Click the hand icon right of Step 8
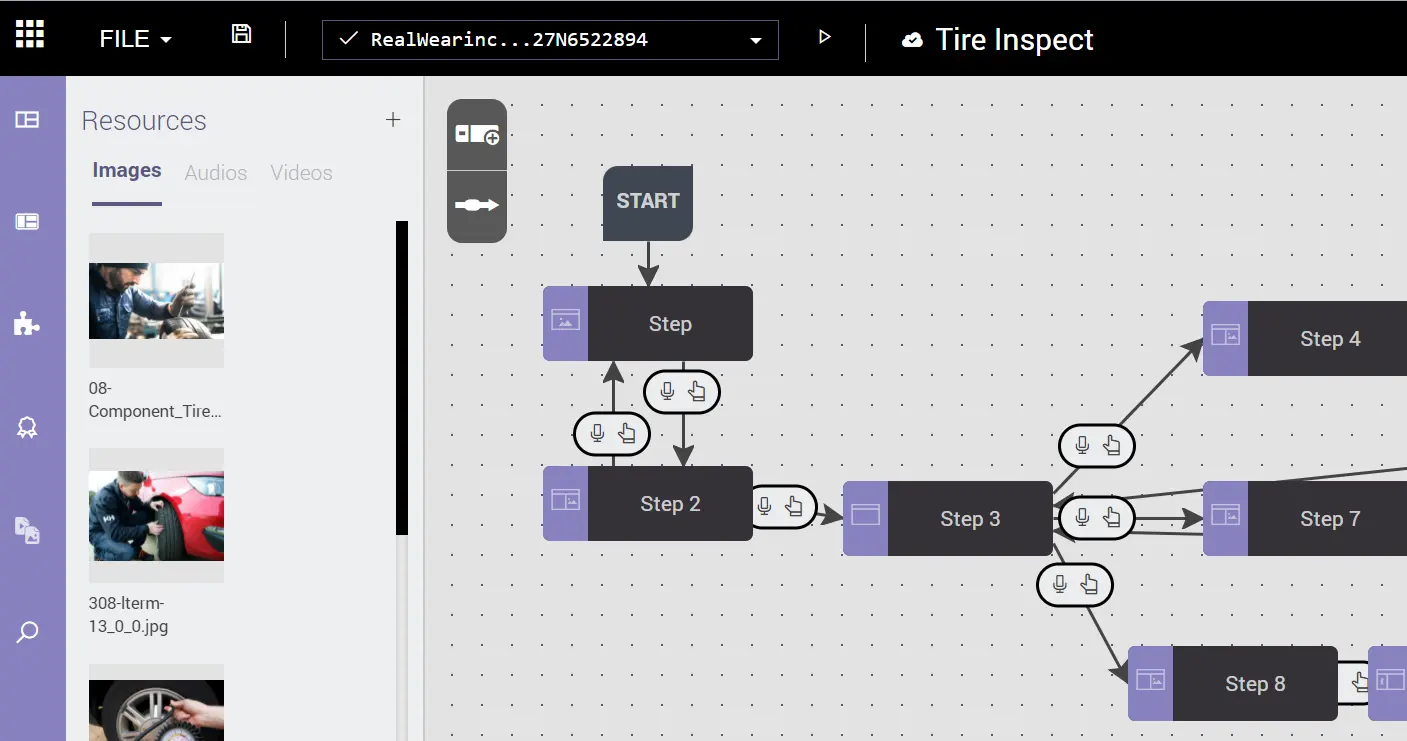 (x=1360, y=682)
